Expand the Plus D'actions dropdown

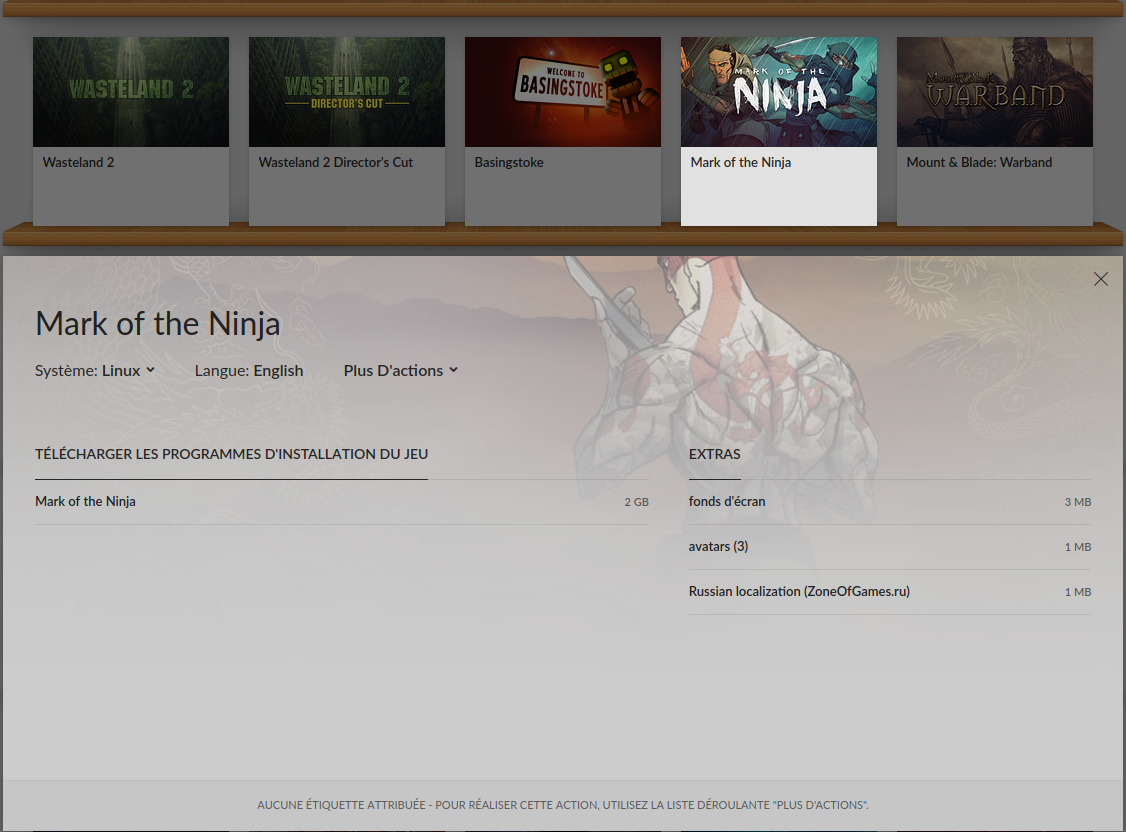[401, 370]
